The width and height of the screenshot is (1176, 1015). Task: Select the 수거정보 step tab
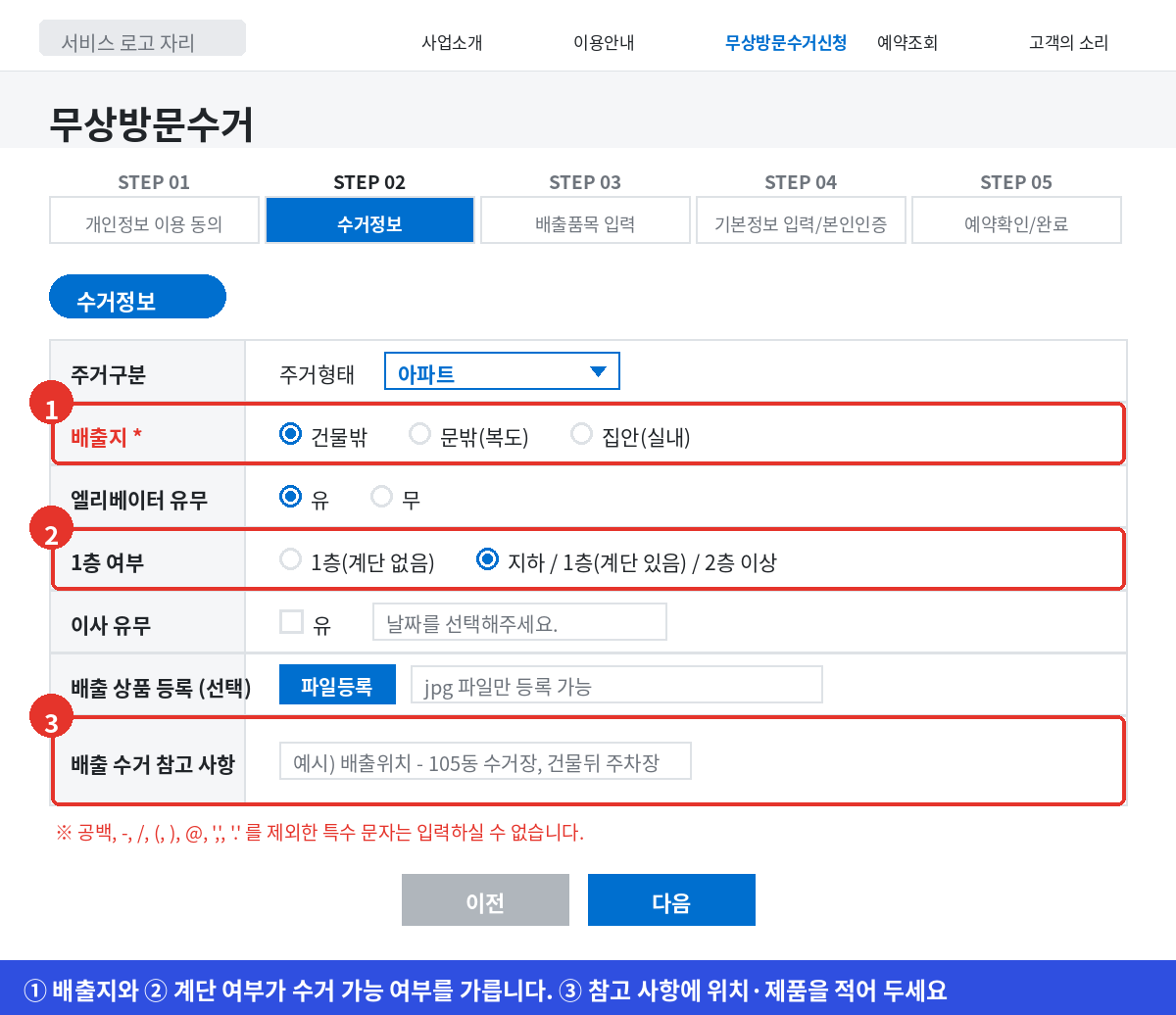click(x=369, y=220)
